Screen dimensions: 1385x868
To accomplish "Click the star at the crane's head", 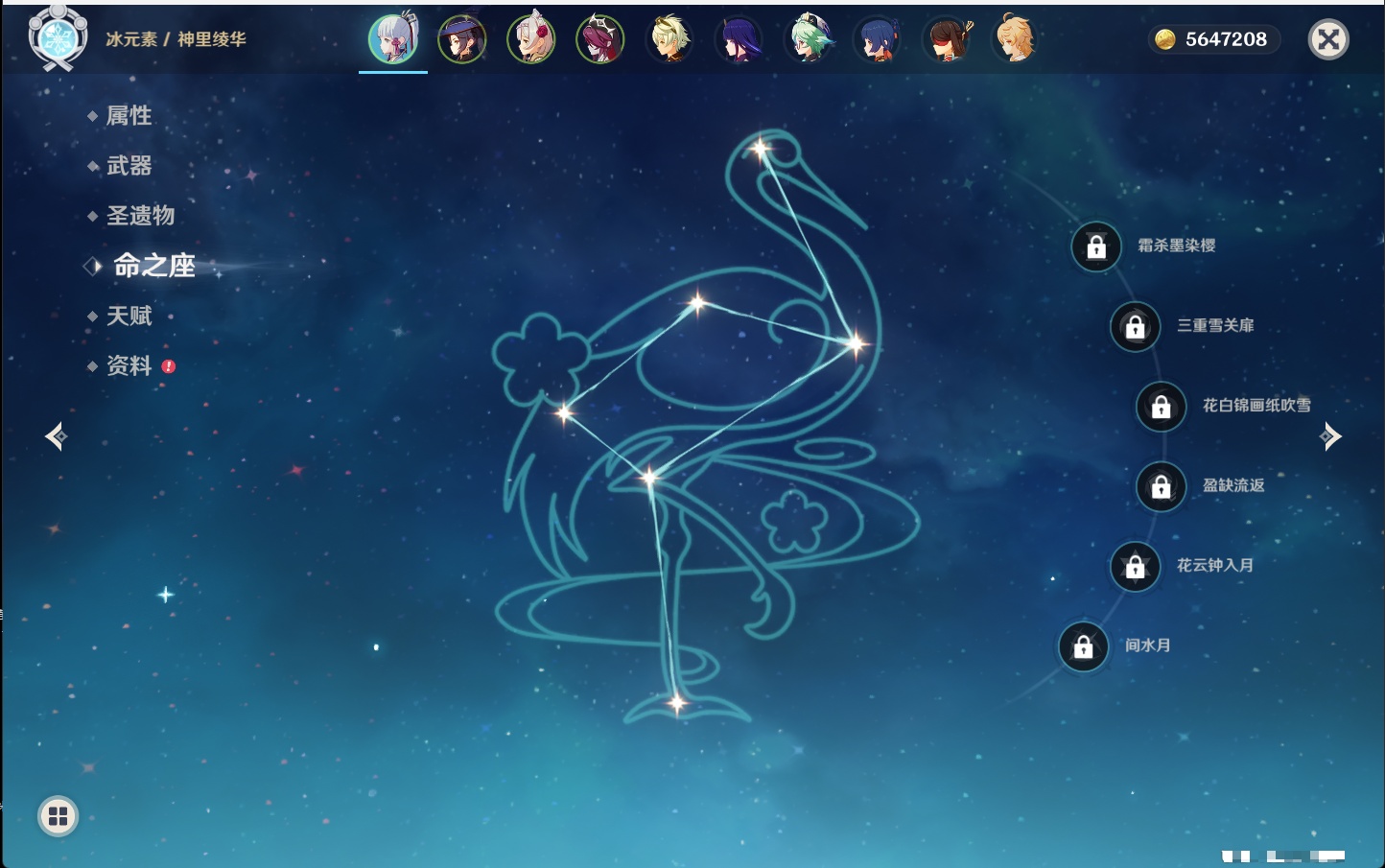I will pos(761,149).
